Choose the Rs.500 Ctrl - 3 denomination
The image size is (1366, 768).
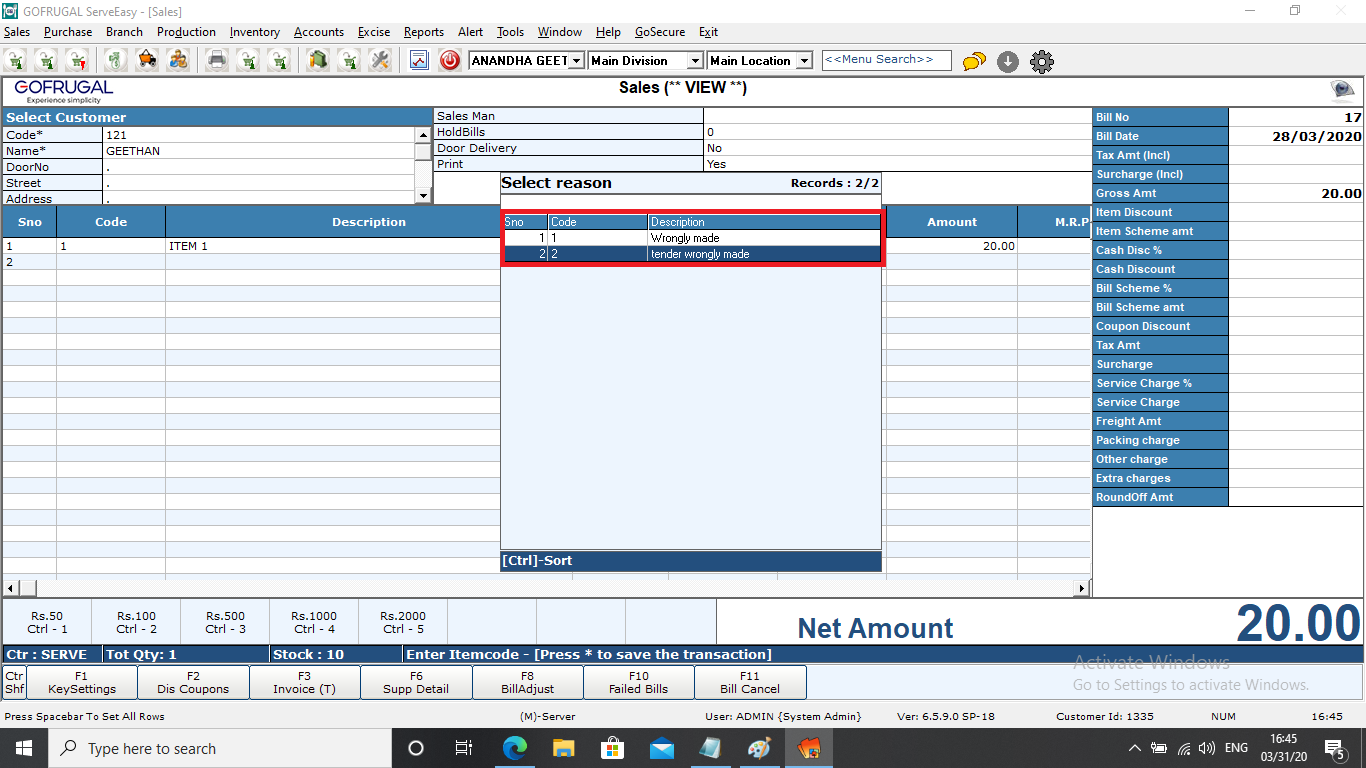tap(225, 622)
